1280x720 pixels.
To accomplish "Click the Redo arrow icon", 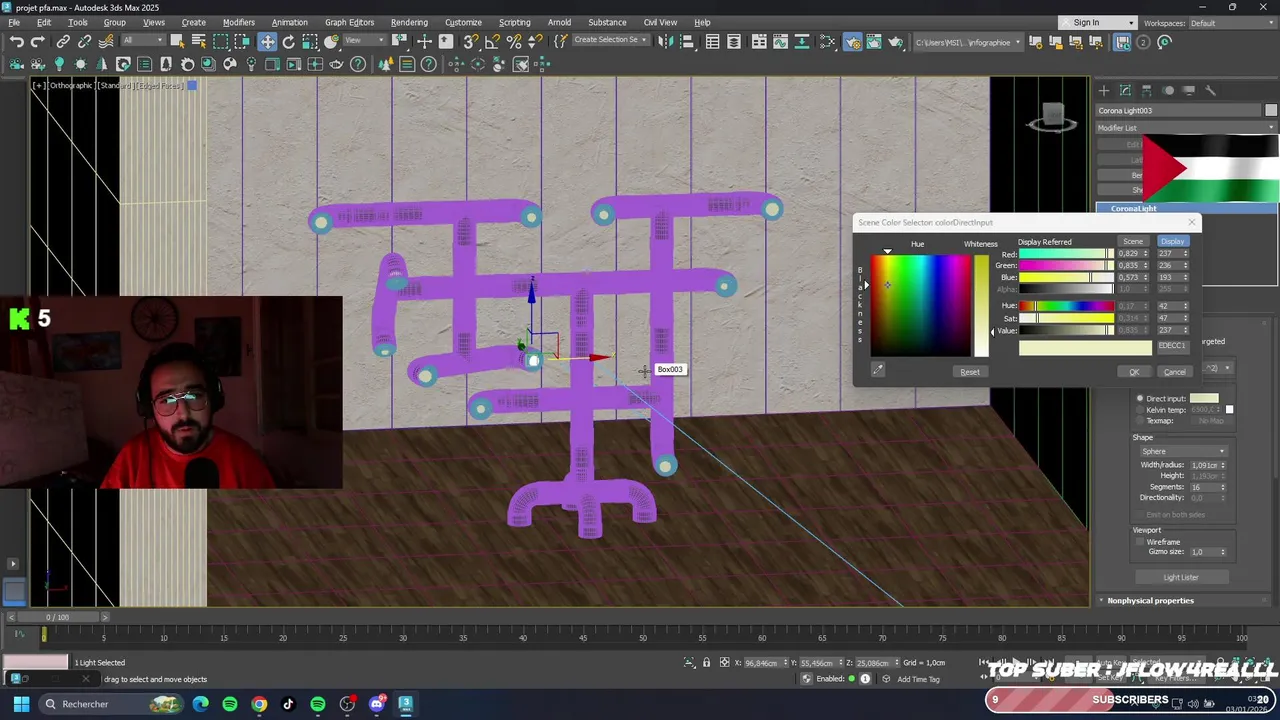I will click(x=37, y=42).
